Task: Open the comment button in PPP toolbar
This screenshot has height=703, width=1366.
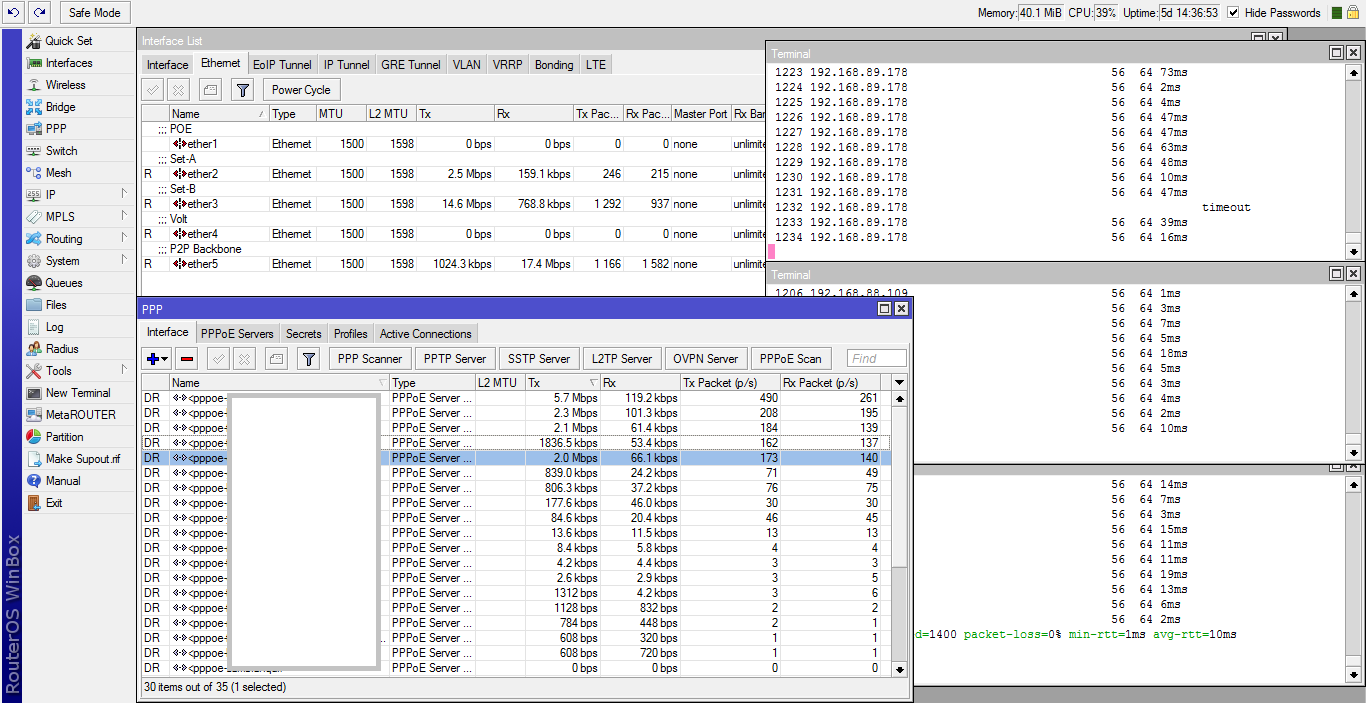Action: point(276,359)
